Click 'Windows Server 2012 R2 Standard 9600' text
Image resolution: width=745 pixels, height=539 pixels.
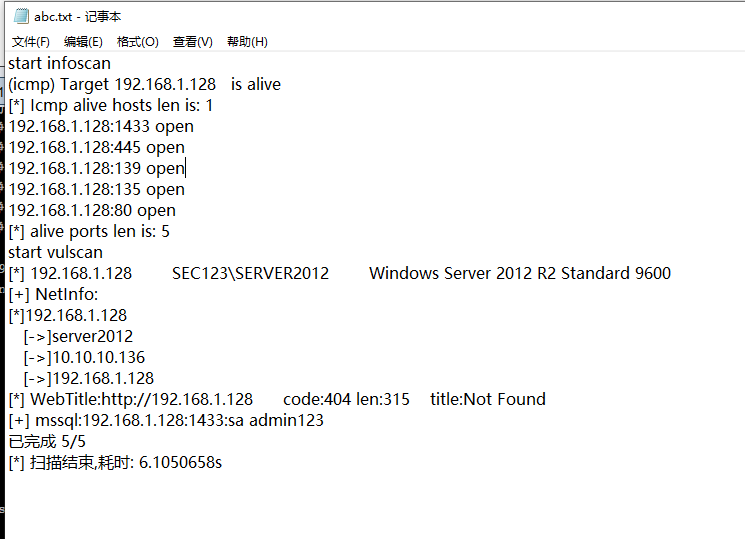pos(520,273)
